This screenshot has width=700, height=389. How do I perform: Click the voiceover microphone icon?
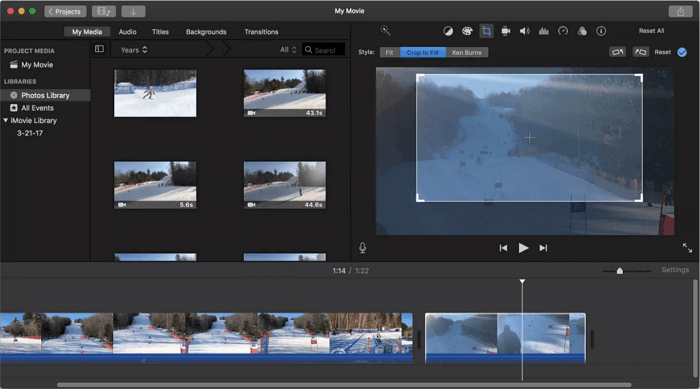pos(362,248)
